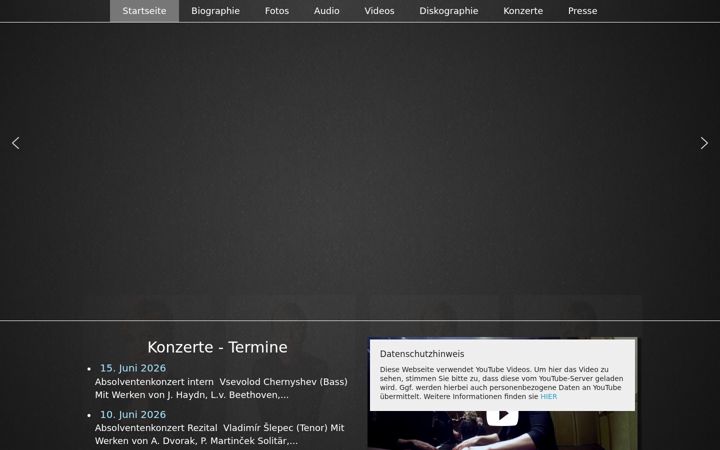Open the Audio section
720x450 pixels.
coord(326,11)
